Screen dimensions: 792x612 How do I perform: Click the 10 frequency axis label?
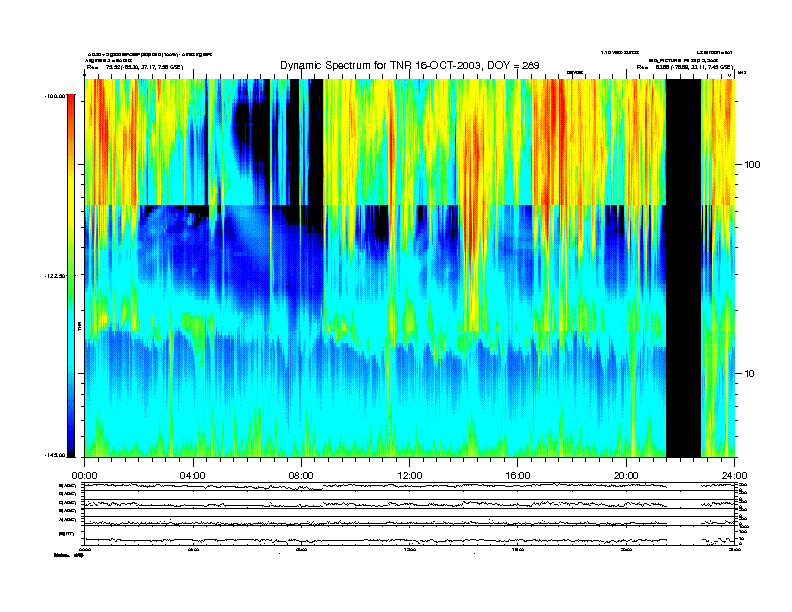coord(750,374)
